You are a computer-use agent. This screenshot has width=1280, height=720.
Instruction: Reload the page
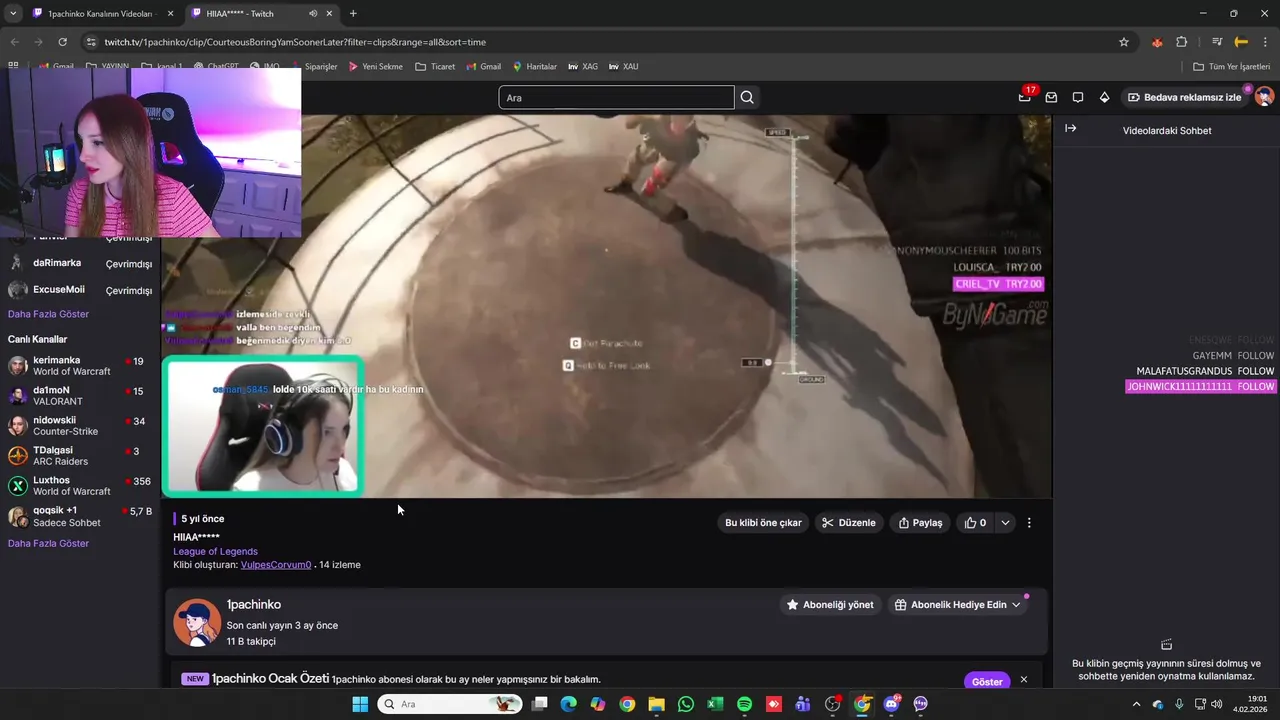[x=62, y=42]
